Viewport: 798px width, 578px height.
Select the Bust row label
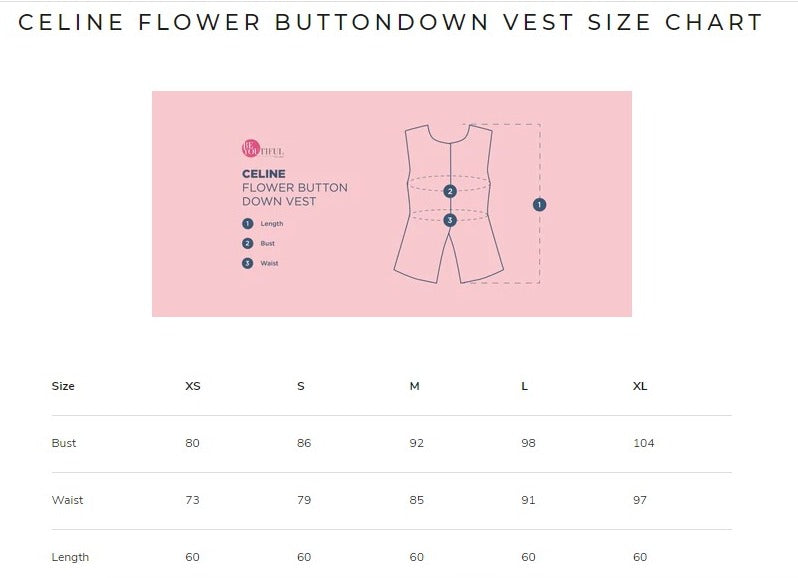[x=64, y=443]
